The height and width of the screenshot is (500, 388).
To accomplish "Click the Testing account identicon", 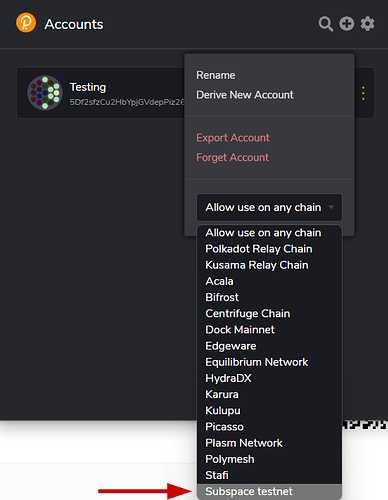I will pyautogui.click(x=45, y=93).
